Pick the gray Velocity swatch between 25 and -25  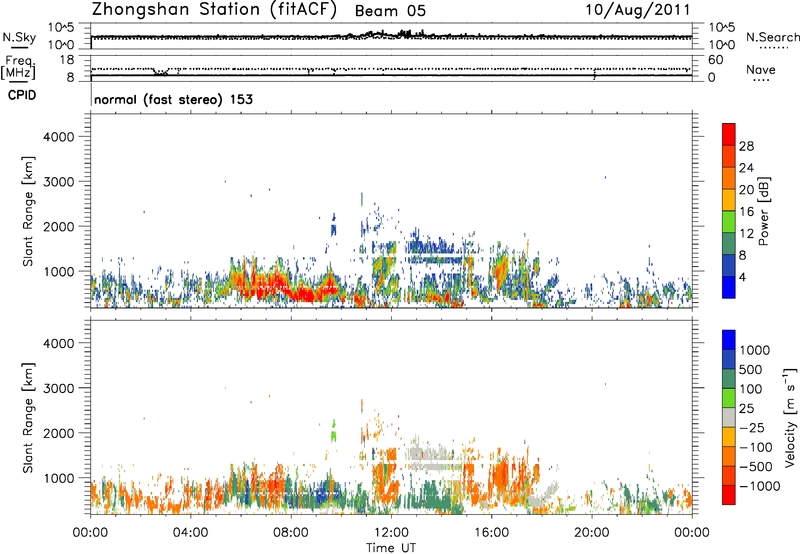729,417
